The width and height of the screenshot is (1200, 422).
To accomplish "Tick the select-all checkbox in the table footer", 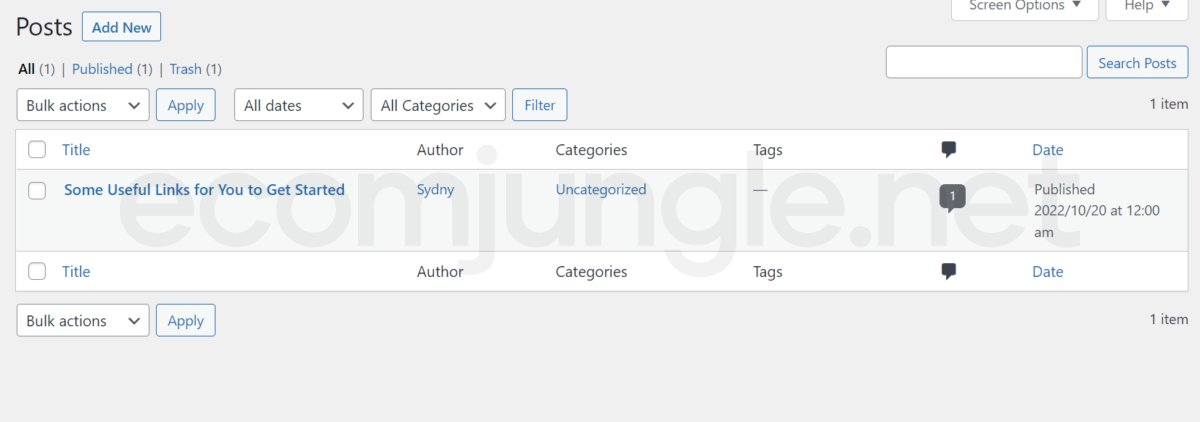I will tap(37, 271).
